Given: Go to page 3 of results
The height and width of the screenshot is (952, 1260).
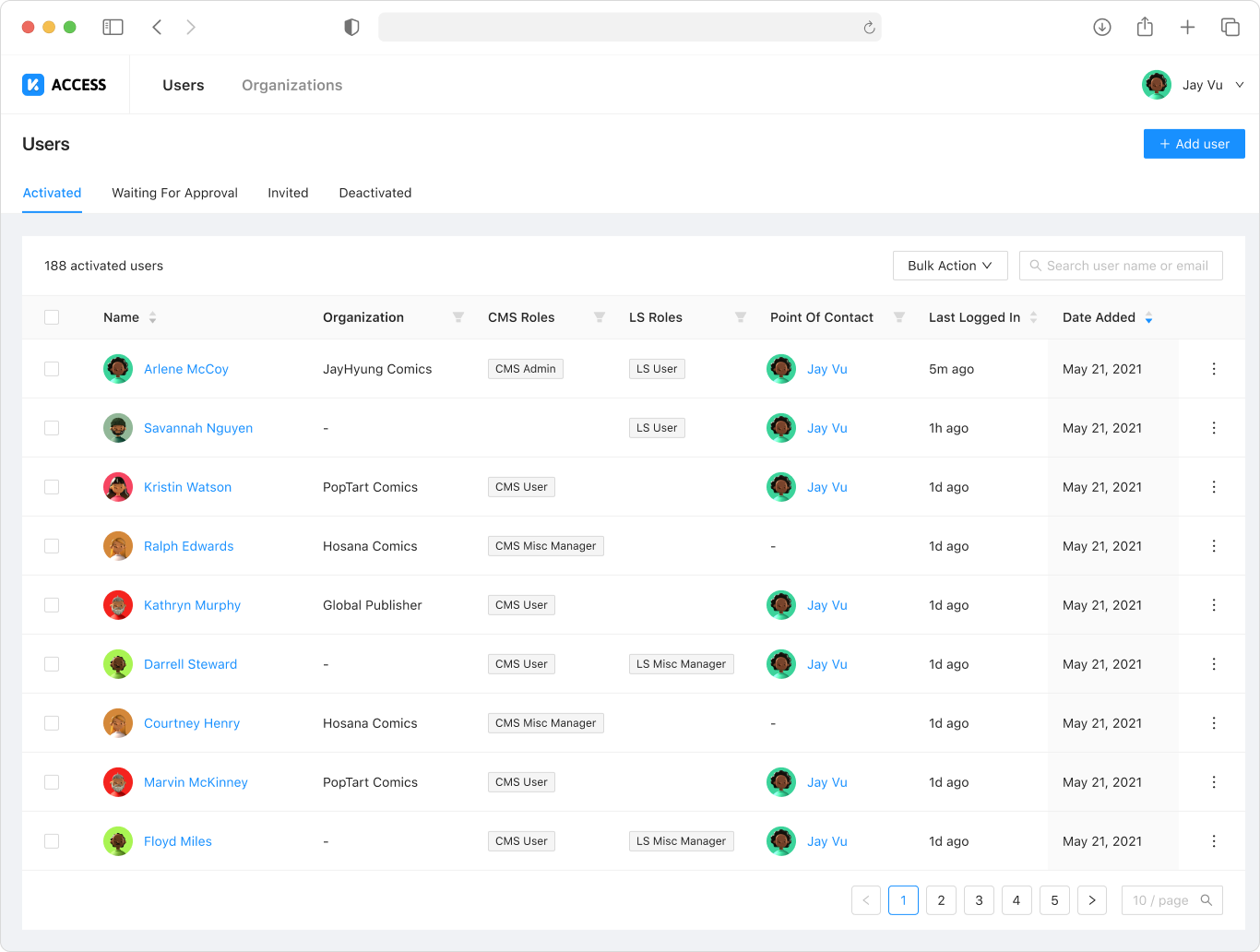Looking at the screenshot, I should pos(979,900).
